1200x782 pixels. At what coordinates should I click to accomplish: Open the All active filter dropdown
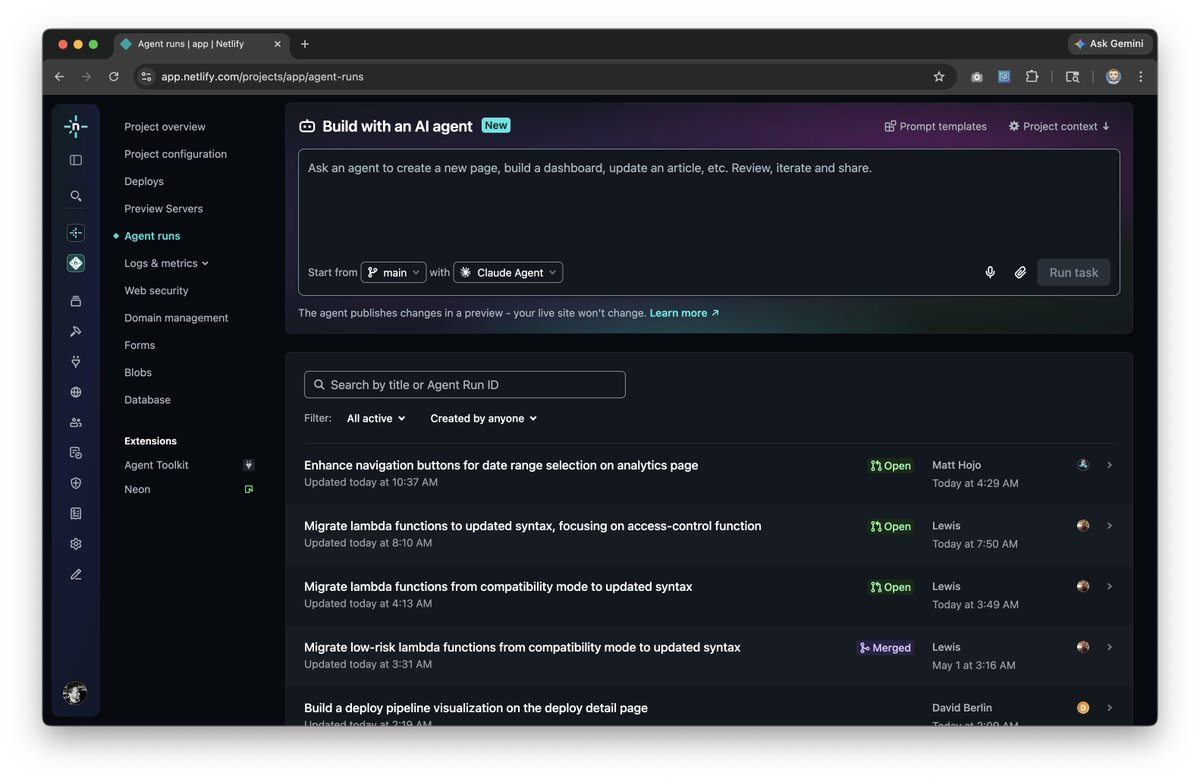pyautogui.click(x=376, y=418)
